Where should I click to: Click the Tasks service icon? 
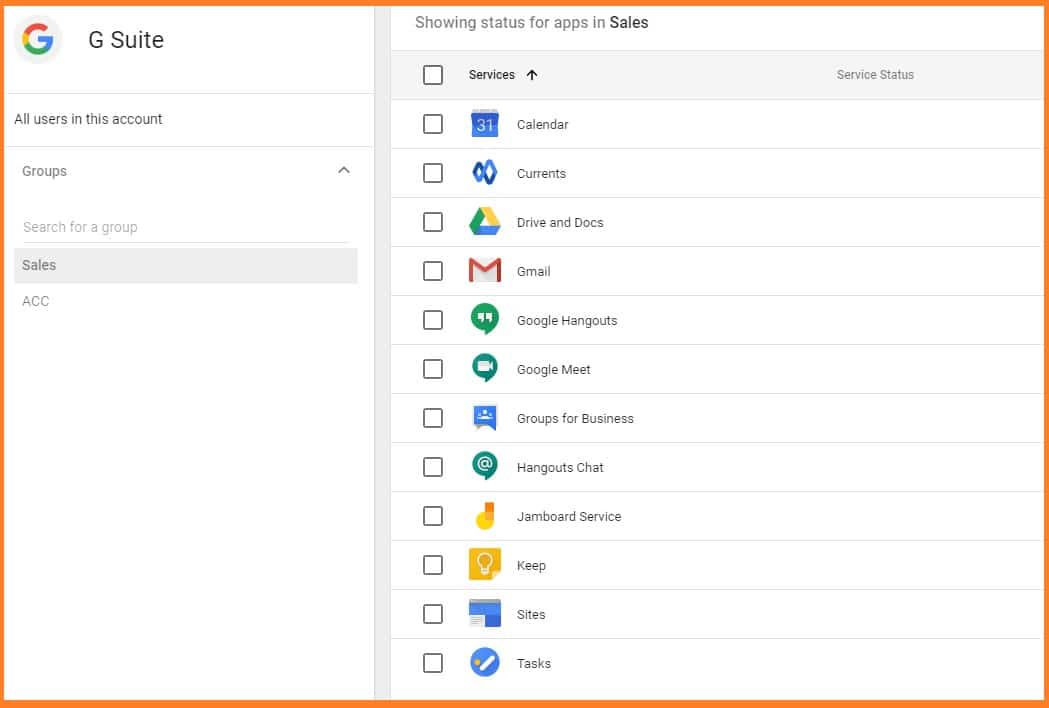click(x=485, y=663)
